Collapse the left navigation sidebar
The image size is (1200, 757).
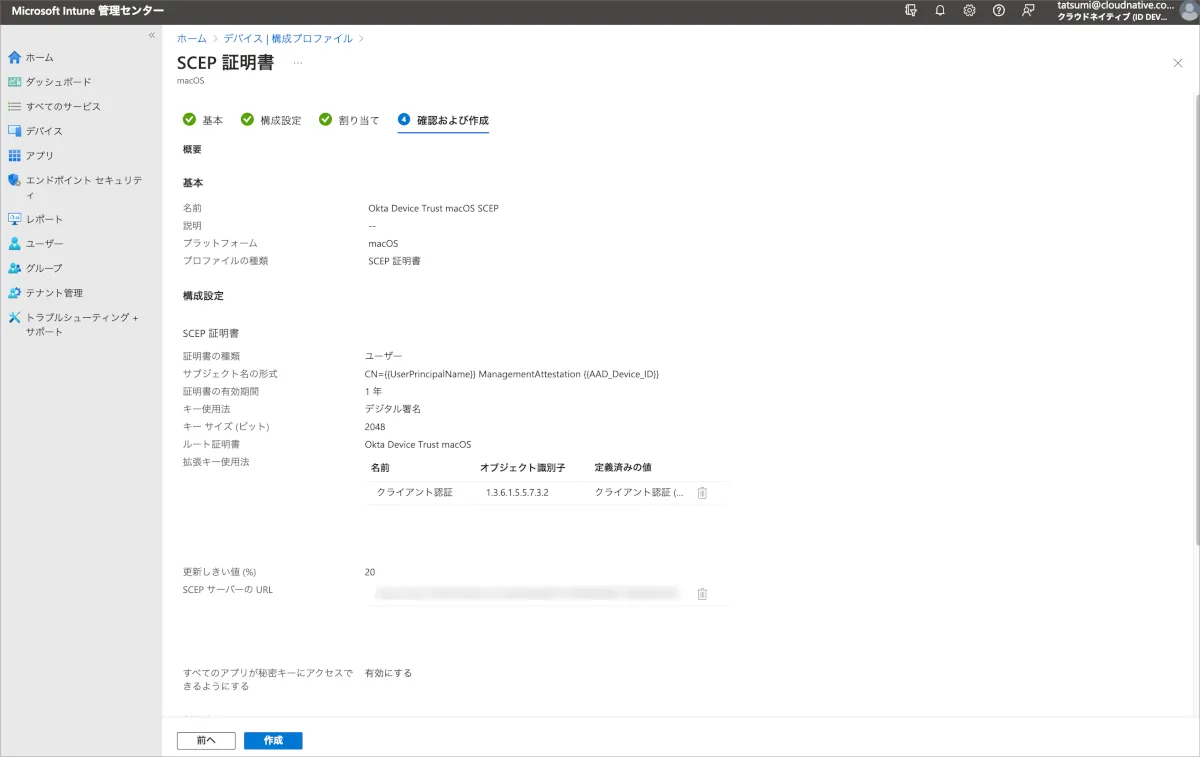click(x=152, y=35)
